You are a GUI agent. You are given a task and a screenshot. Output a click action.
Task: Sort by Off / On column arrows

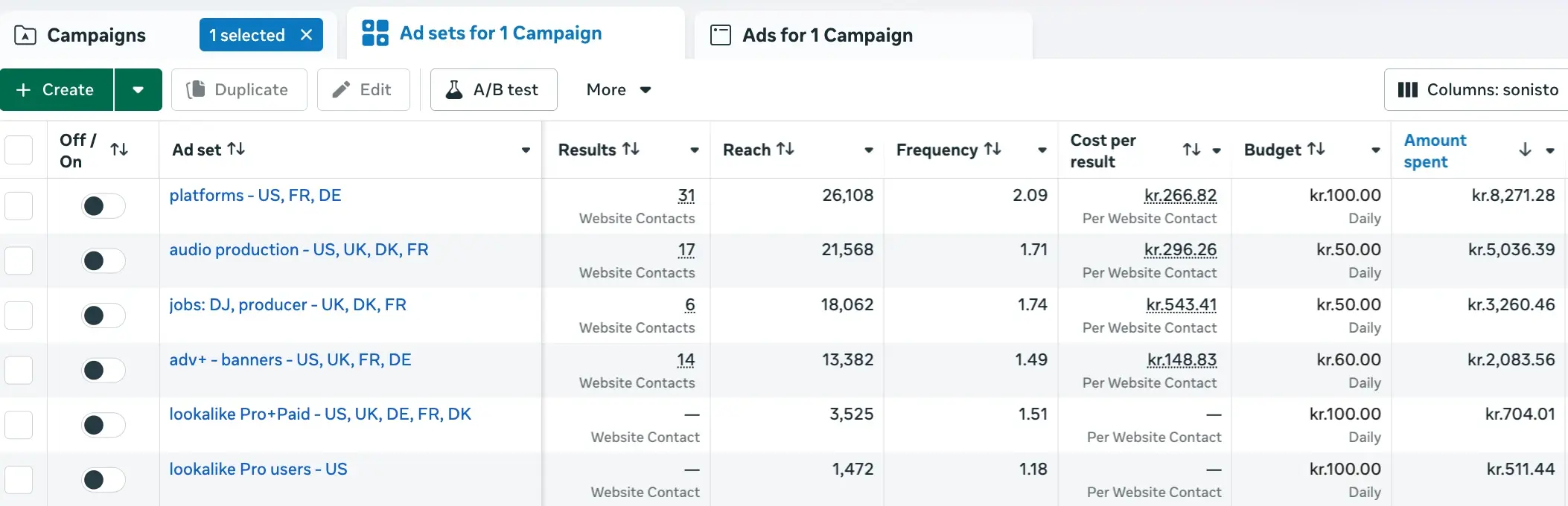click(x=119, y=150)
